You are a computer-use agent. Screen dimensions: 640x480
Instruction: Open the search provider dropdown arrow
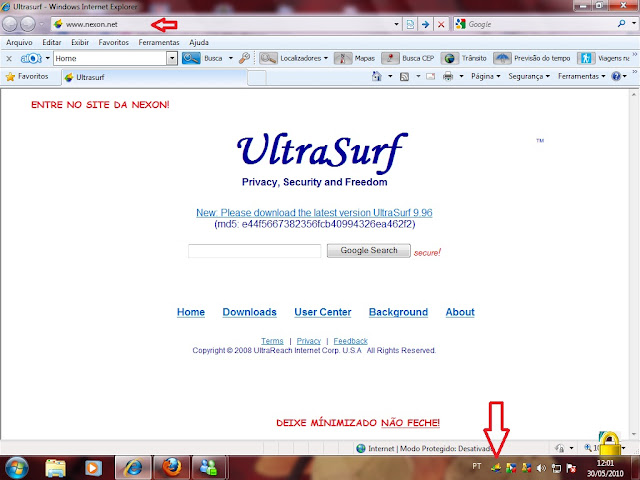coord(633,24)
